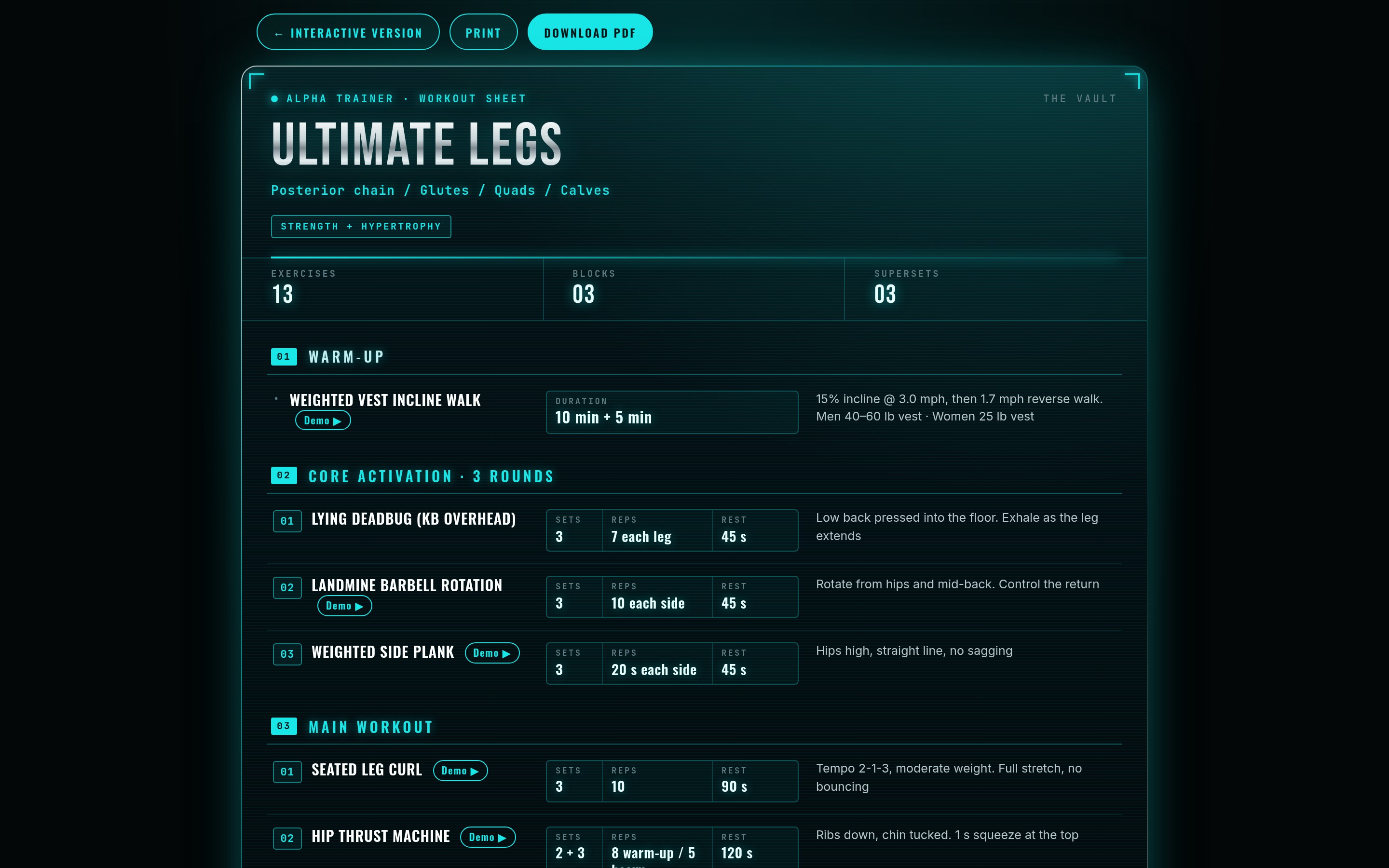Click the Seated Leg Curl reps value 10
The image size is (1389, 868).
point(618,787)
